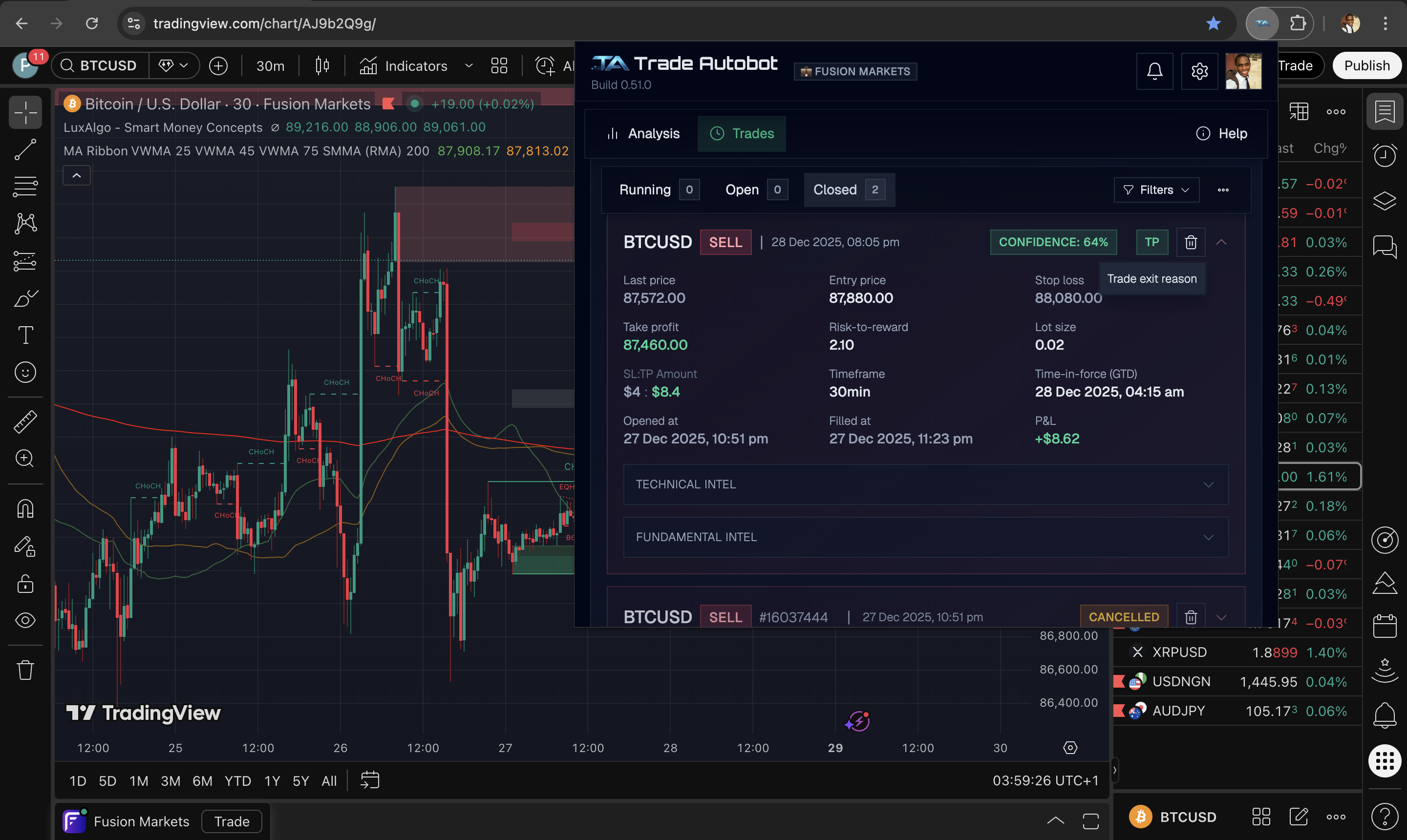Viewport: 1407px width, 840px height.
Task: Open Trade Autobot settings gear
Action: pyautogui.click(x=1199, y=71)
